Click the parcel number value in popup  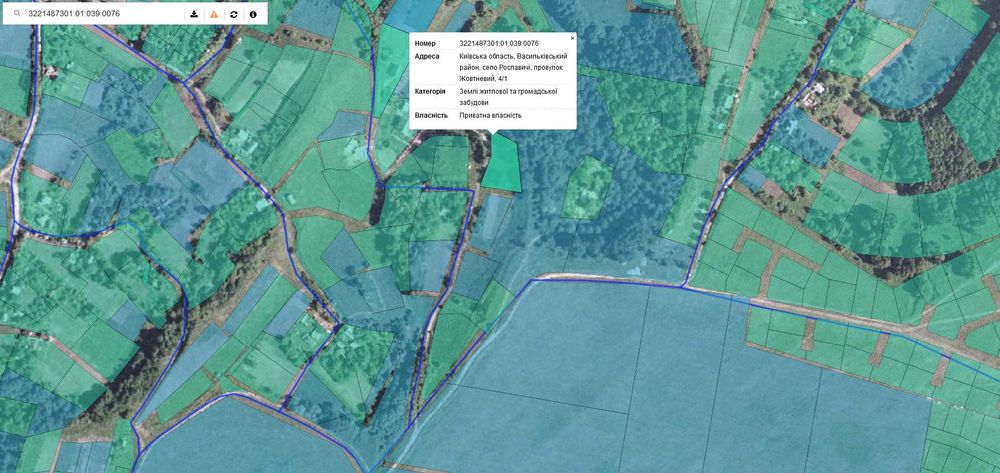499,43
